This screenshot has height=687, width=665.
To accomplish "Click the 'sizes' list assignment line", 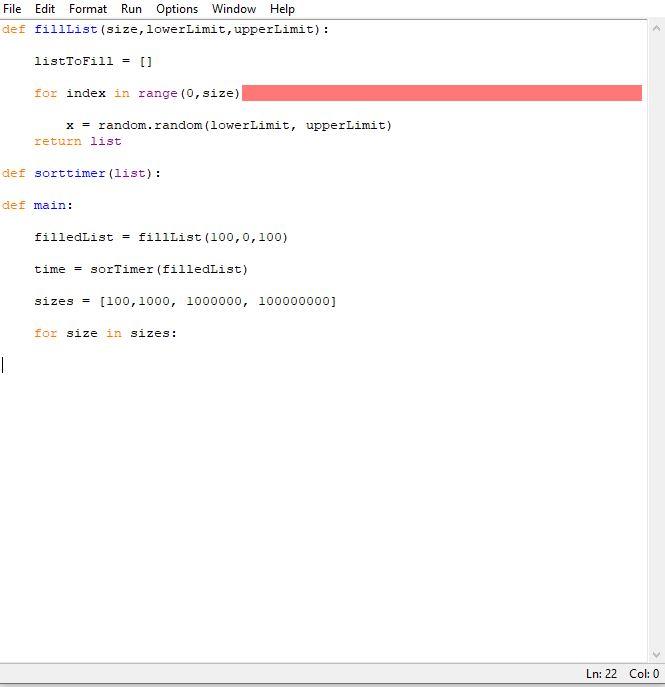I will 185,301.
